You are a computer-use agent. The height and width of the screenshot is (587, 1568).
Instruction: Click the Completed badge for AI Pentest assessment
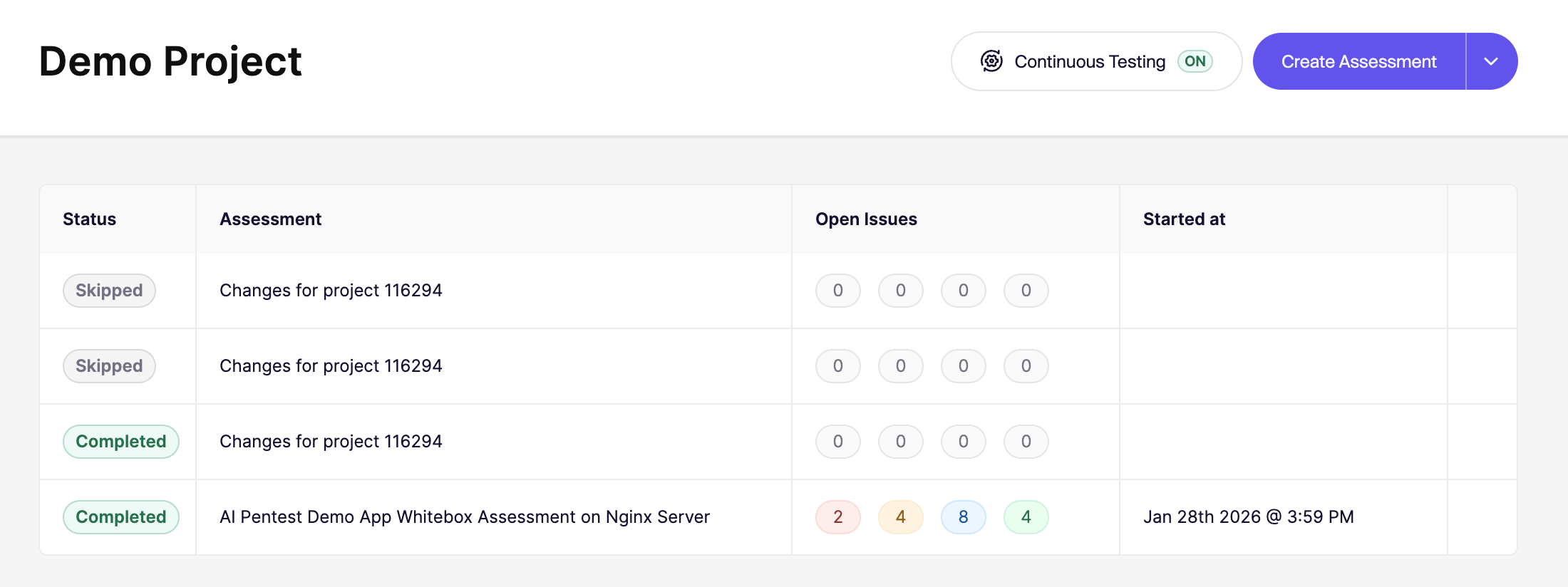[121, 517]
